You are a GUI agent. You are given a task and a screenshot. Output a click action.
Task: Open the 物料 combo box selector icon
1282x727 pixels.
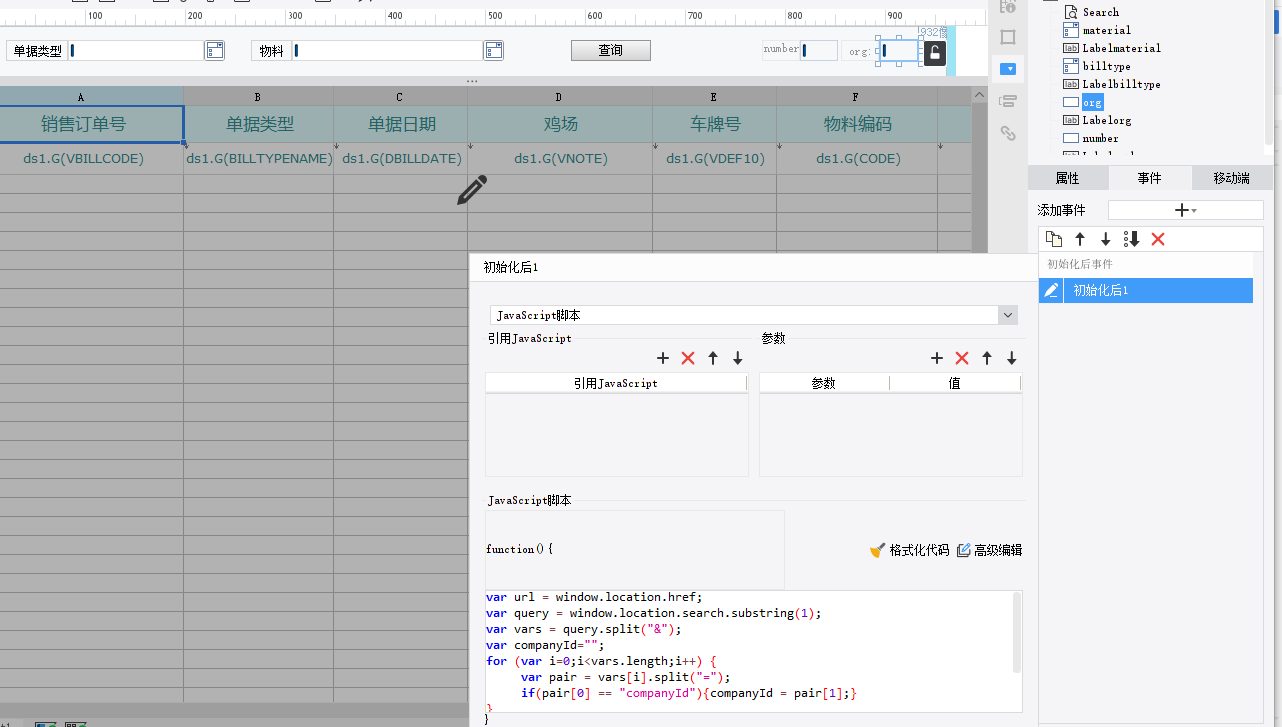tap(493, 50)
